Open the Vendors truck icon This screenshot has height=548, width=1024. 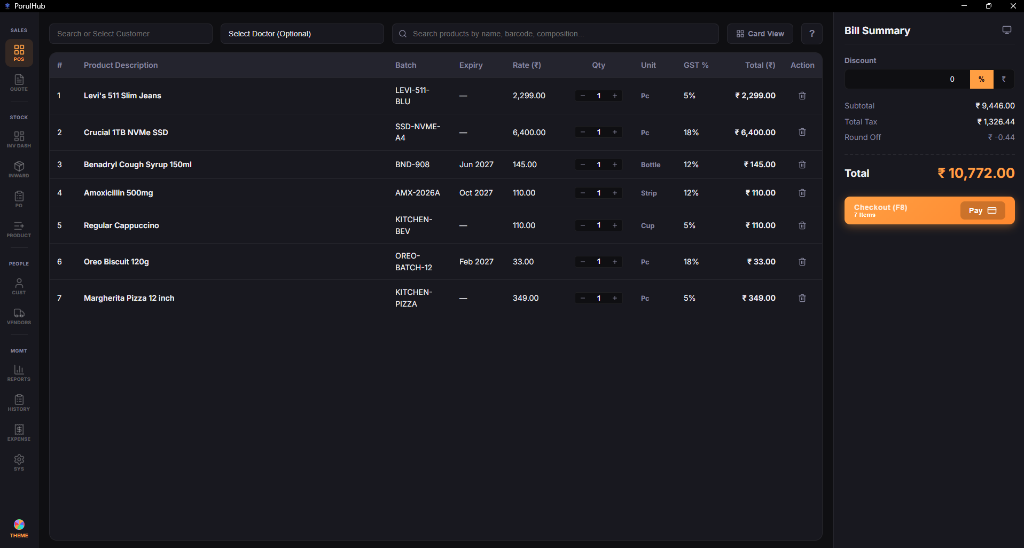pyautogui.click(x=19, y=316)
